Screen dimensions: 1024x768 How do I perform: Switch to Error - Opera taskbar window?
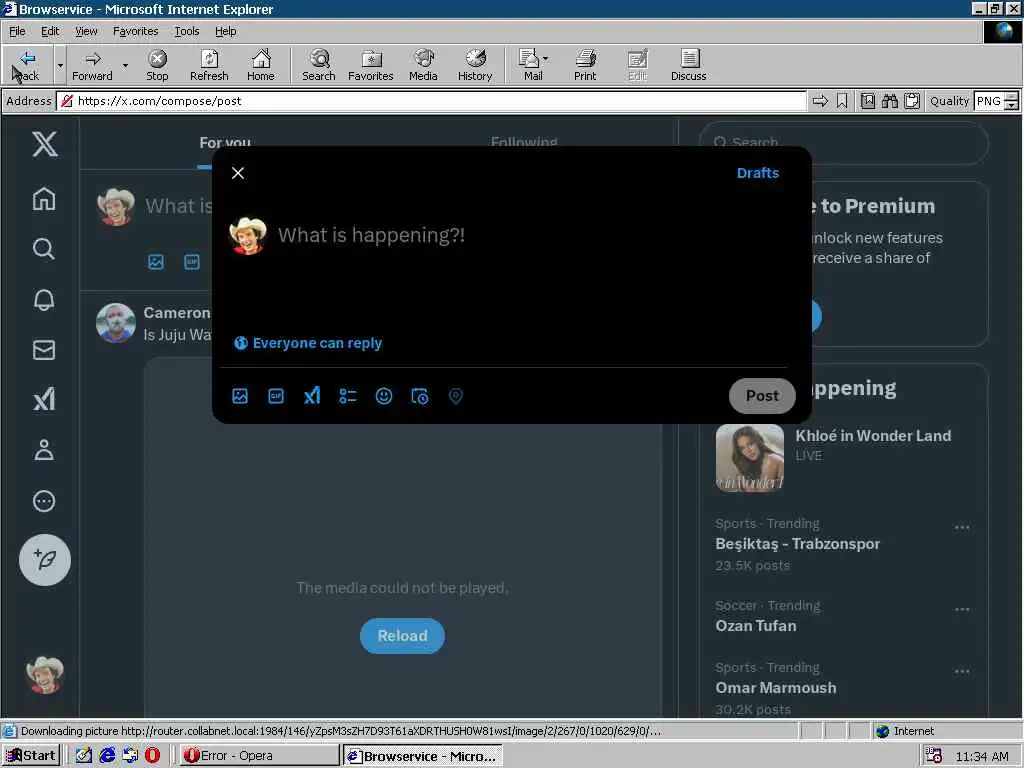click(x=259, y=756)
